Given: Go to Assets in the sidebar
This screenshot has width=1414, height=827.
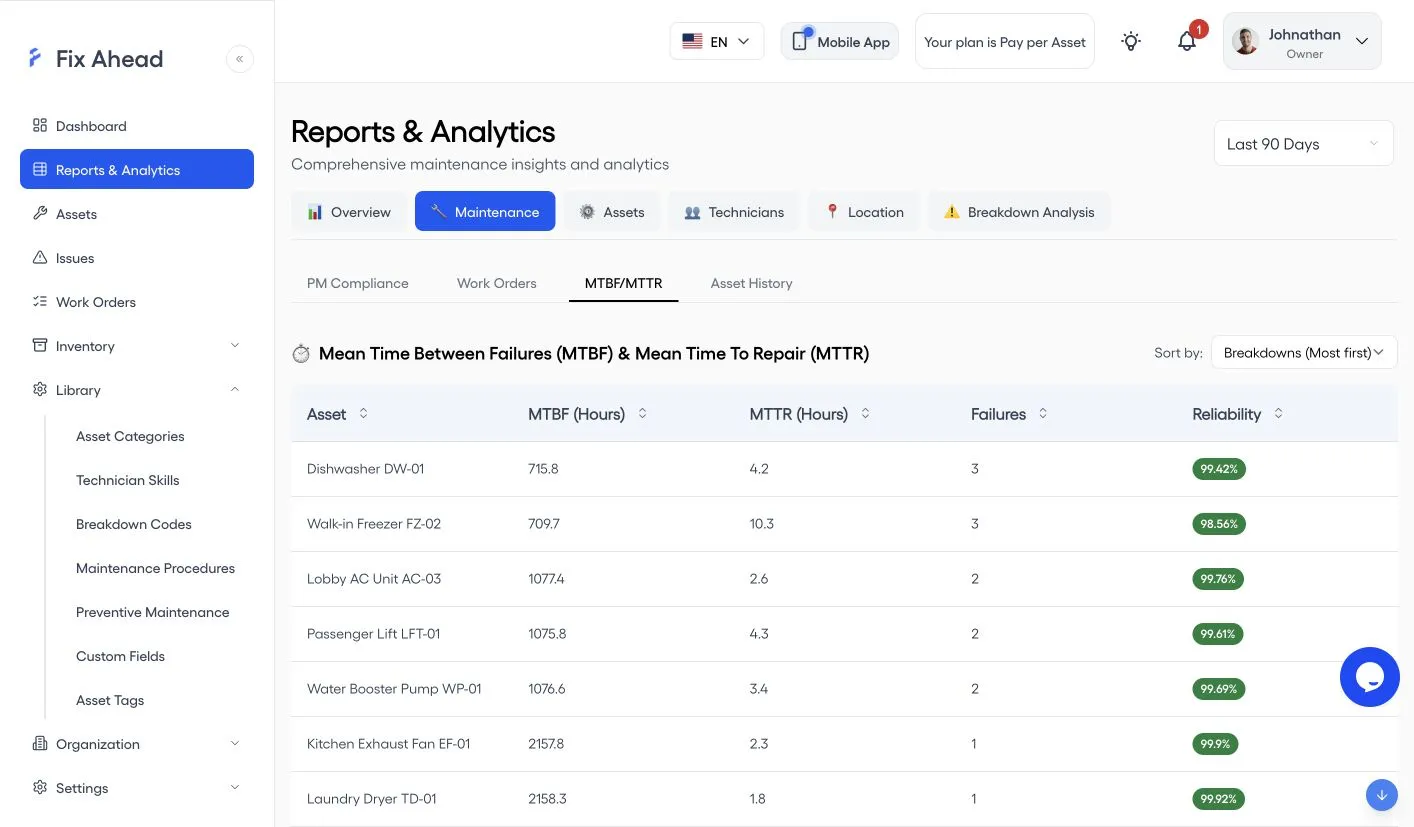Looking at the screenshot, I should (x=137, y=214).
